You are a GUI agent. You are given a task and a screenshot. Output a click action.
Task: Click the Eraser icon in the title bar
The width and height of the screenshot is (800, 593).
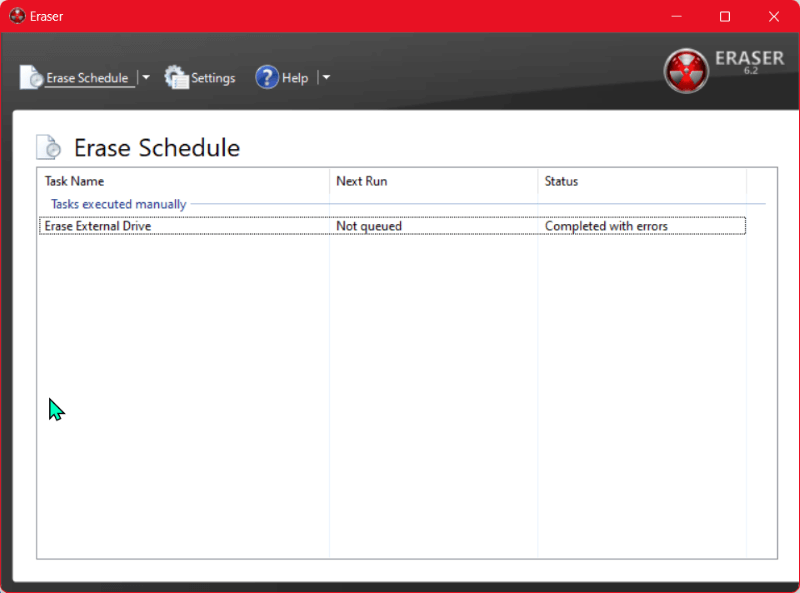point(16,16)
